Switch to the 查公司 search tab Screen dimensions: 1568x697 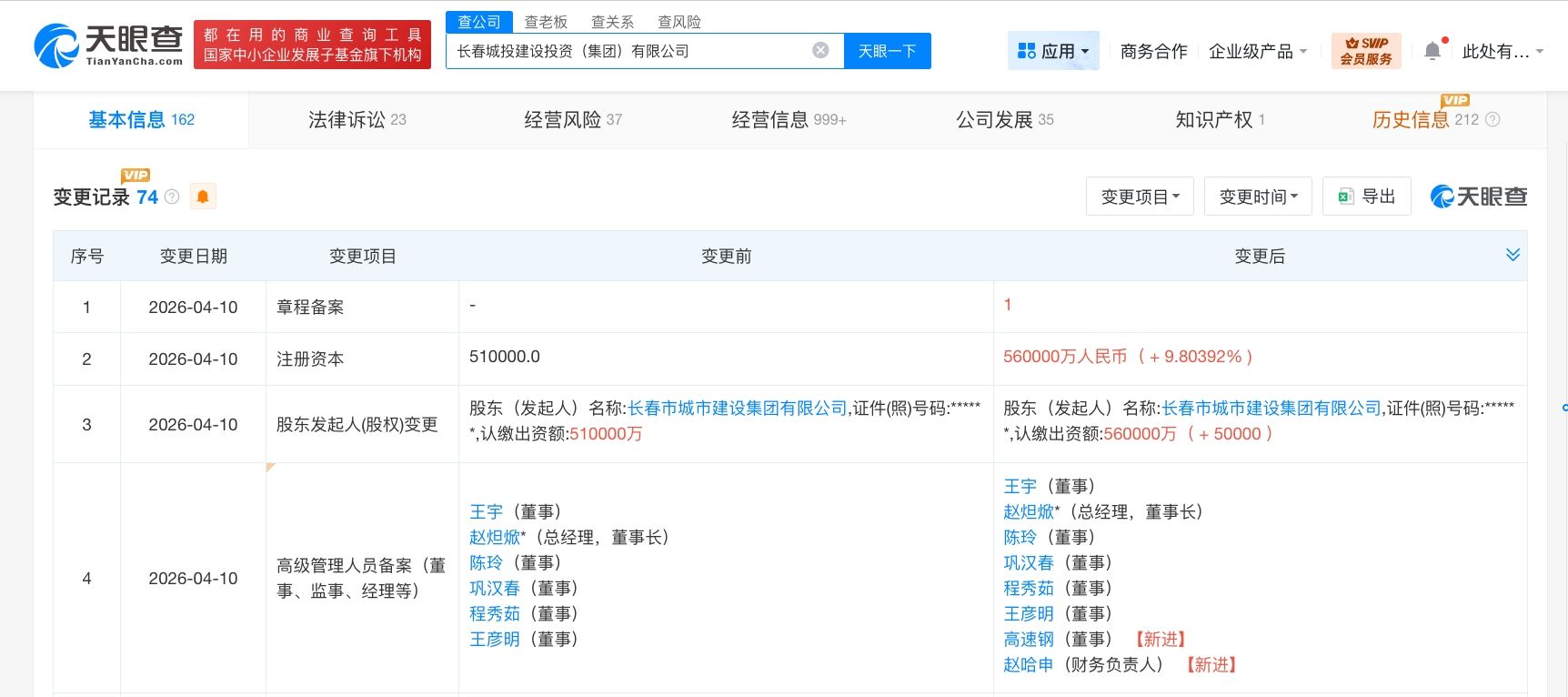click(479, 22)
